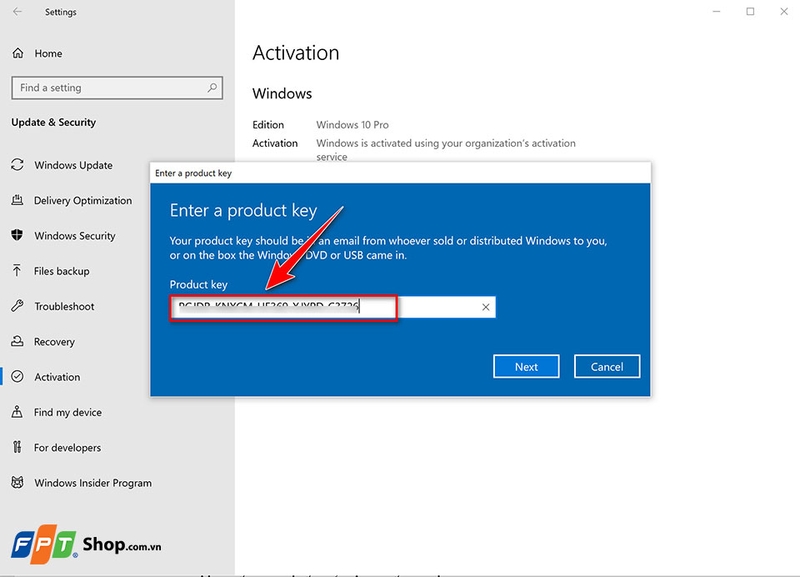Select the Find my device icon
This screenshot has height=577, width=800.
click(x=17, y=412)
